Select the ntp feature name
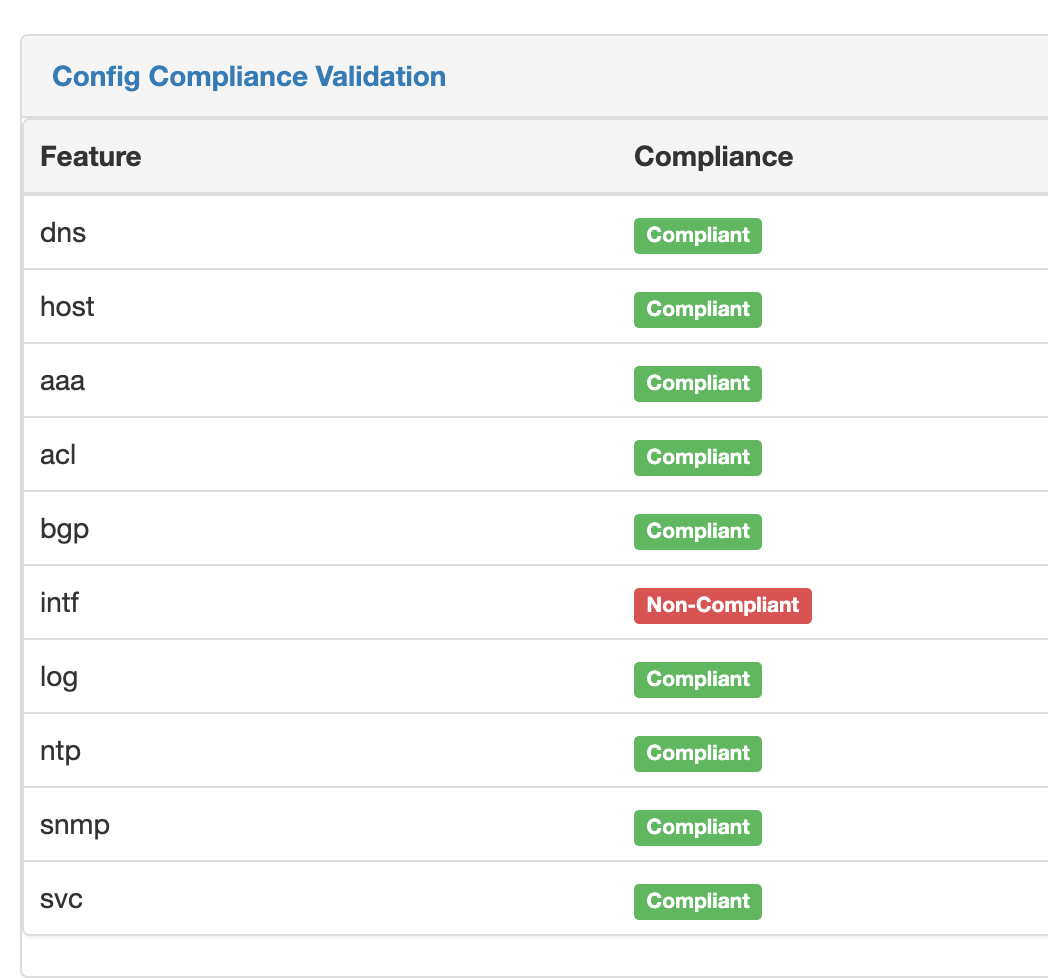 (60, 751)
